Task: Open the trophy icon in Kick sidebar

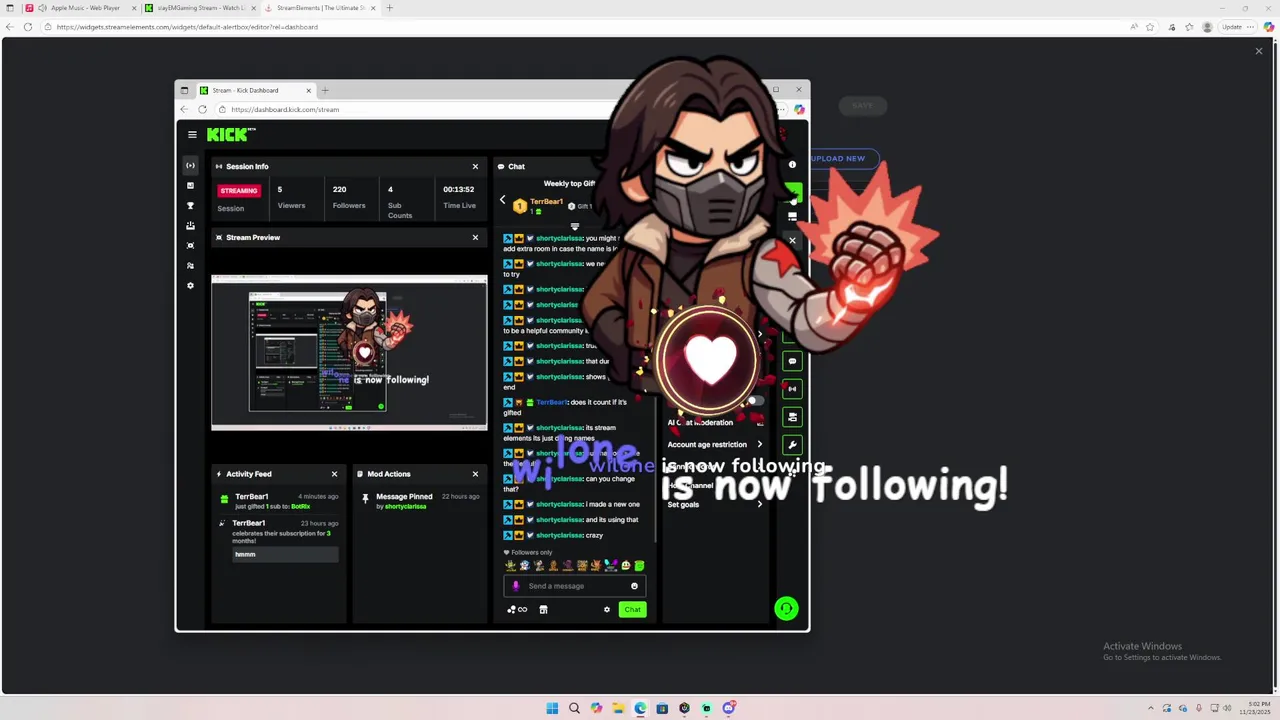Action: pyautogui.click(x=191, y=206)
